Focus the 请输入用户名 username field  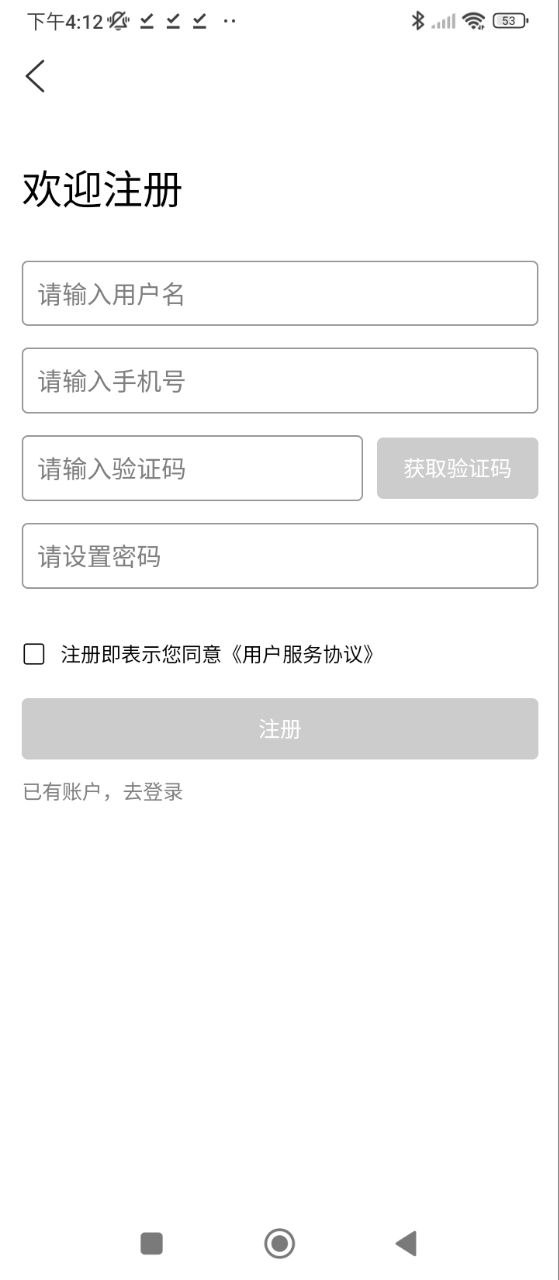coord(280,293)
